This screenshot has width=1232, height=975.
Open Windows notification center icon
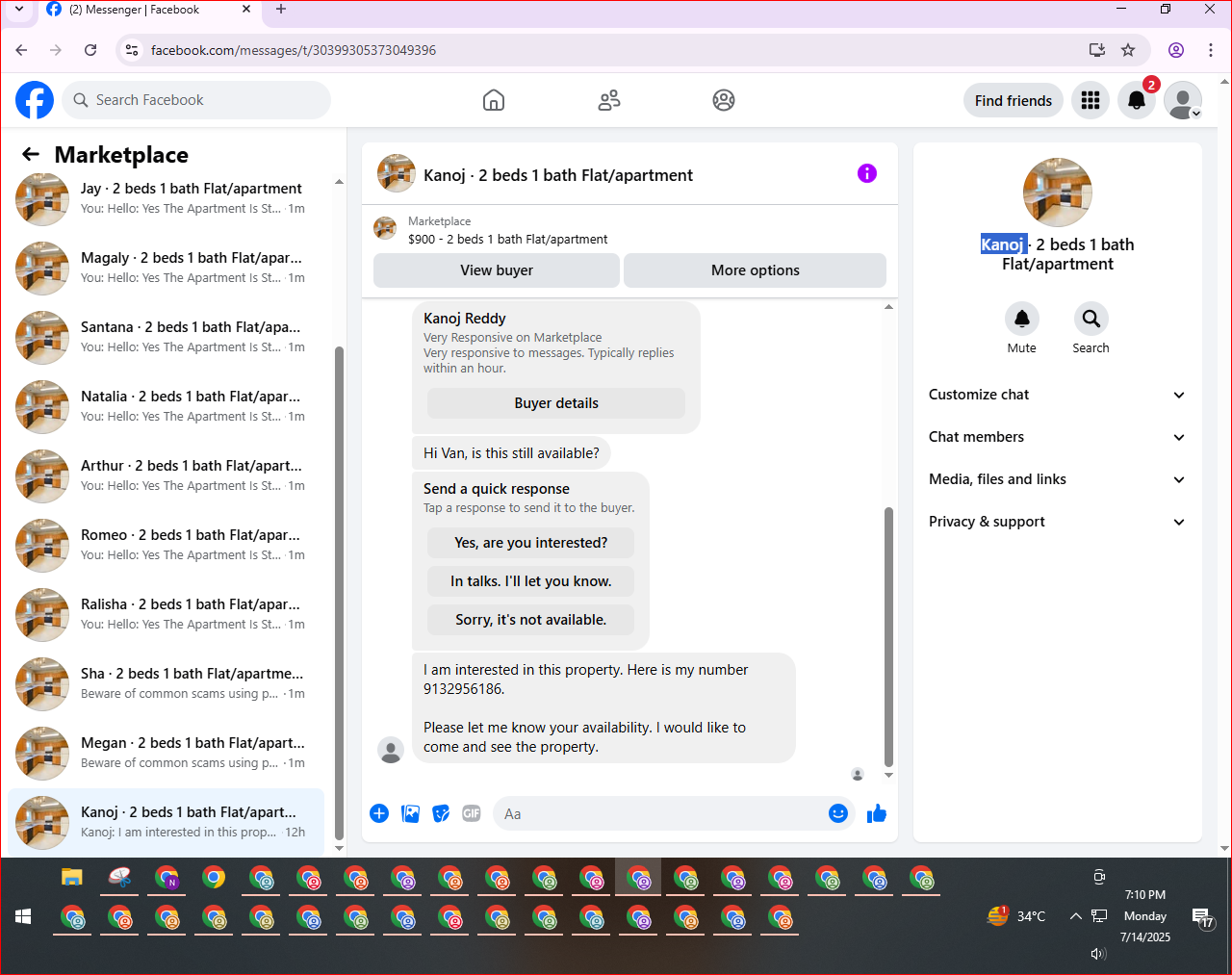(1203, 918)
